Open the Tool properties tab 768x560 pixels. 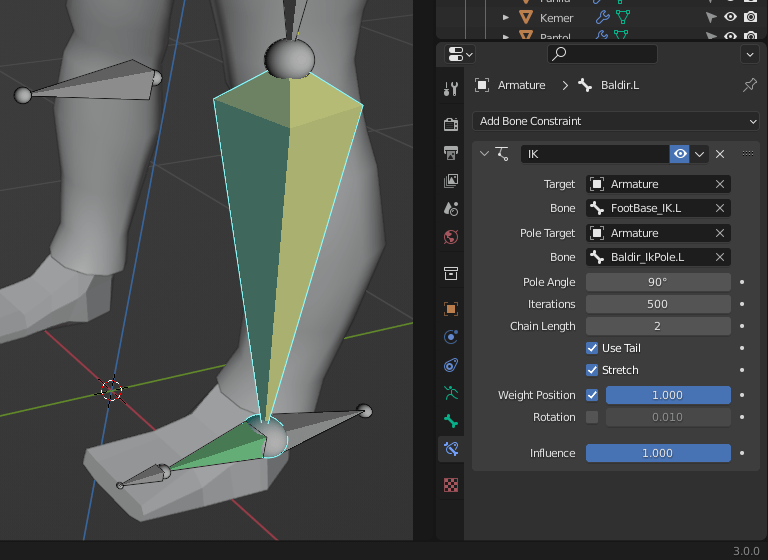(x=451, y=89)
